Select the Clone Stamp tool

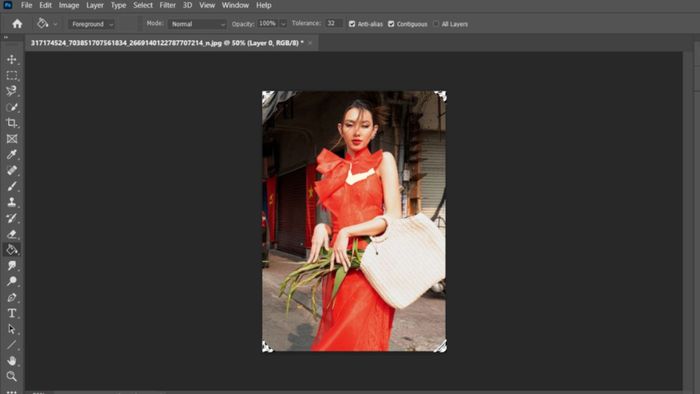coord(12,202)
